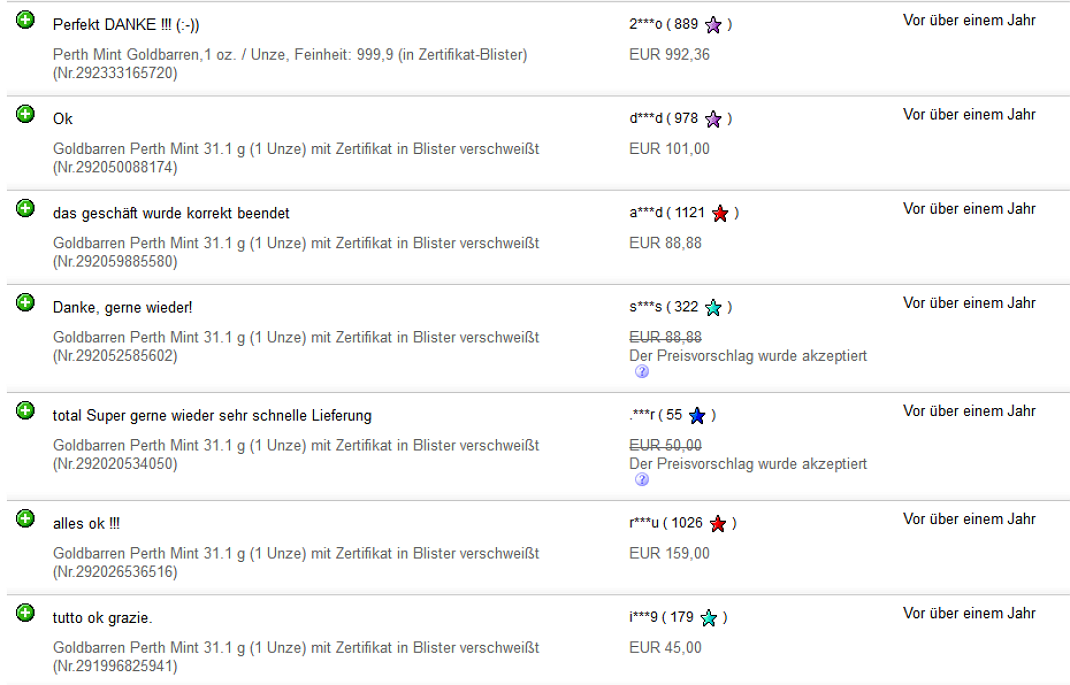Open buyer profile a***d

click(646, 213)
